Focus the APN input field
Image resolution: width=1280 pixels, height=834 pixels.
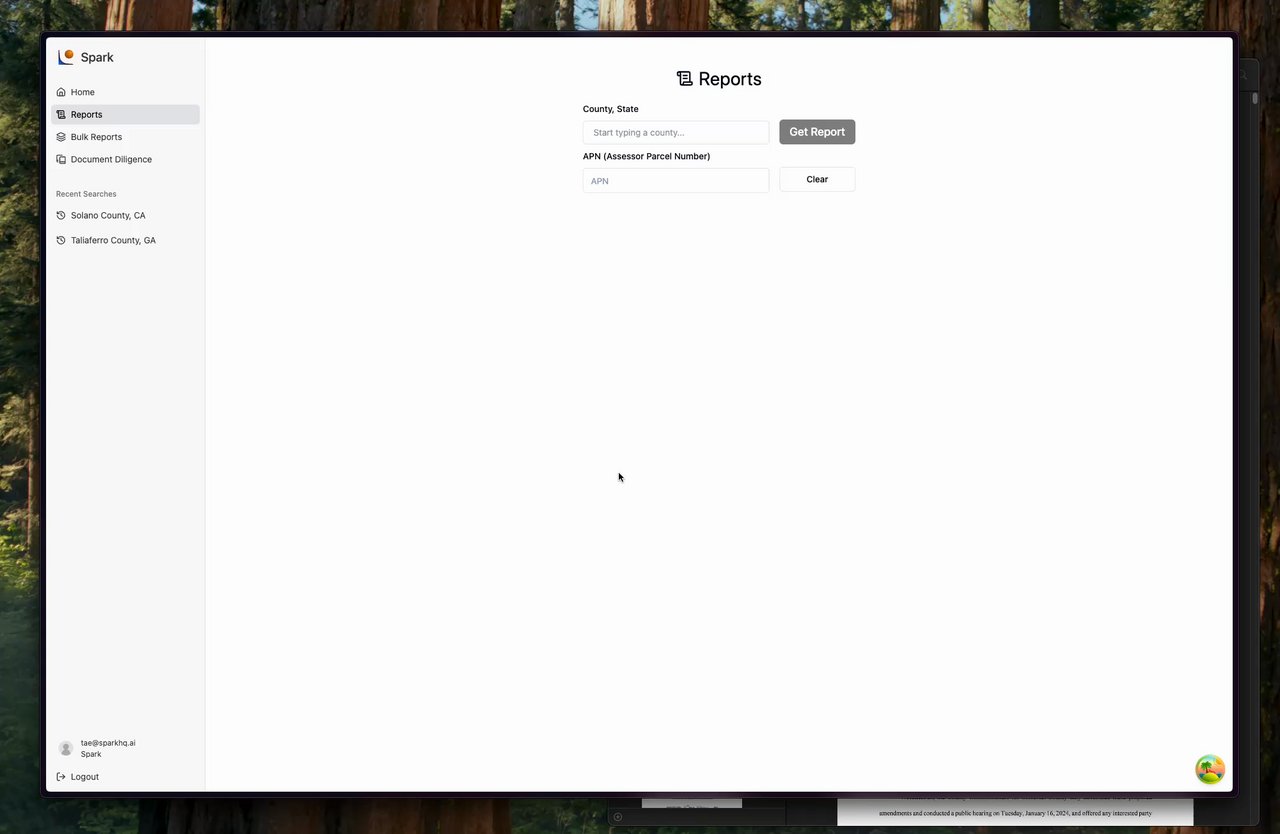[x=676, y=180]
